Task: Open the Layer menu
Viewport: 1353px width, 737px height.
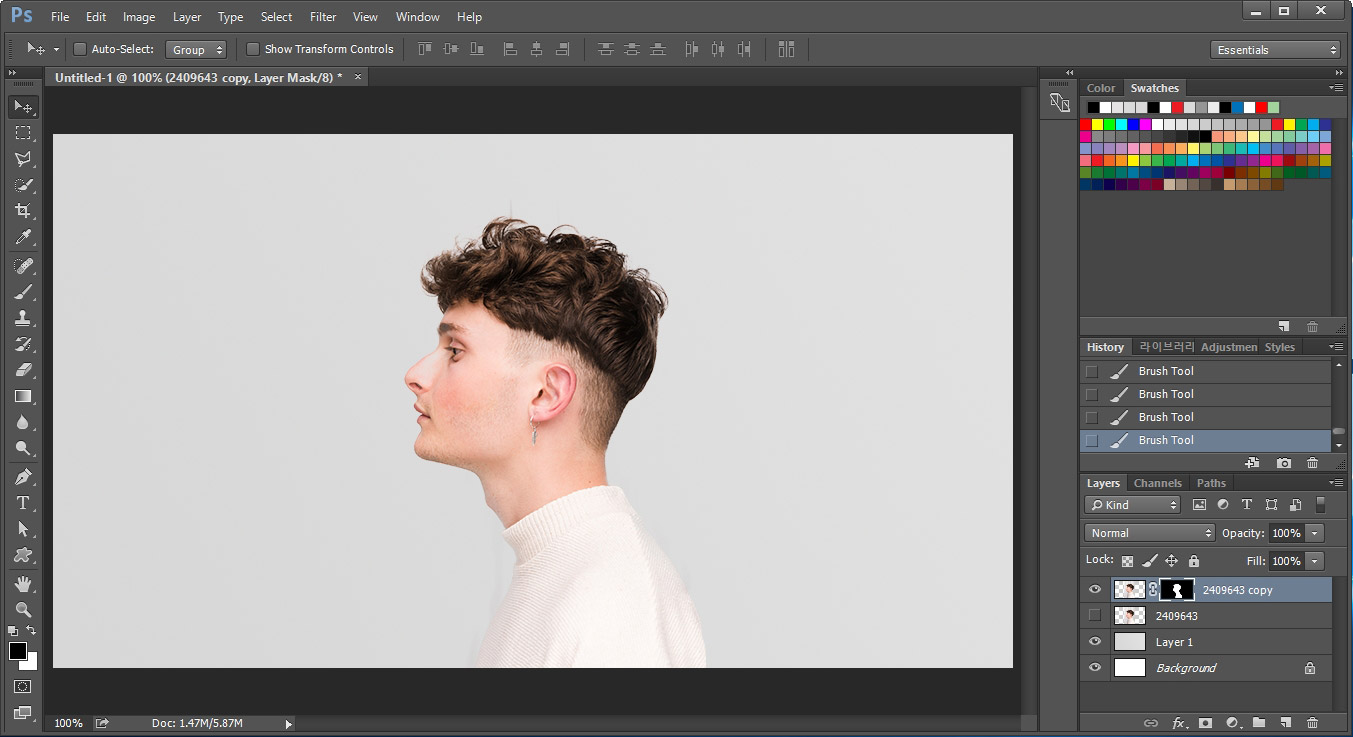Action: point(187,17)
